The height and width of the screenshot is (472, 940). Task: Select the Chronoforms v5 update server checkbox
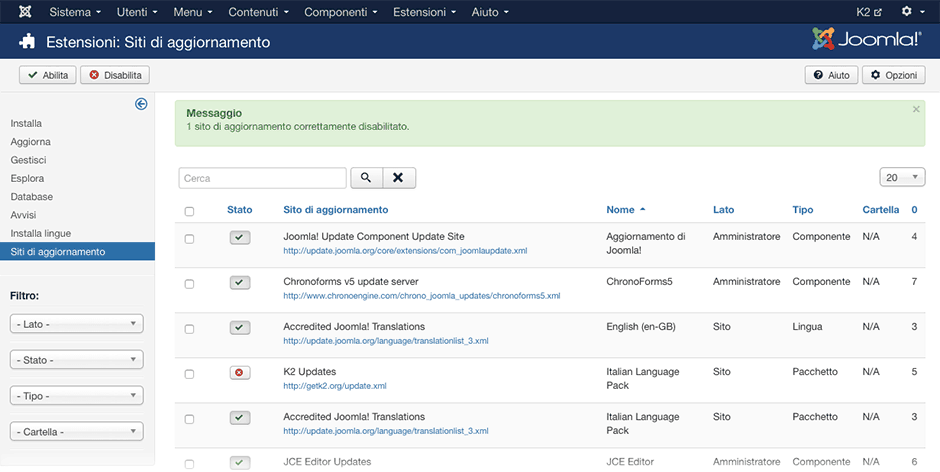click(190, 284)
